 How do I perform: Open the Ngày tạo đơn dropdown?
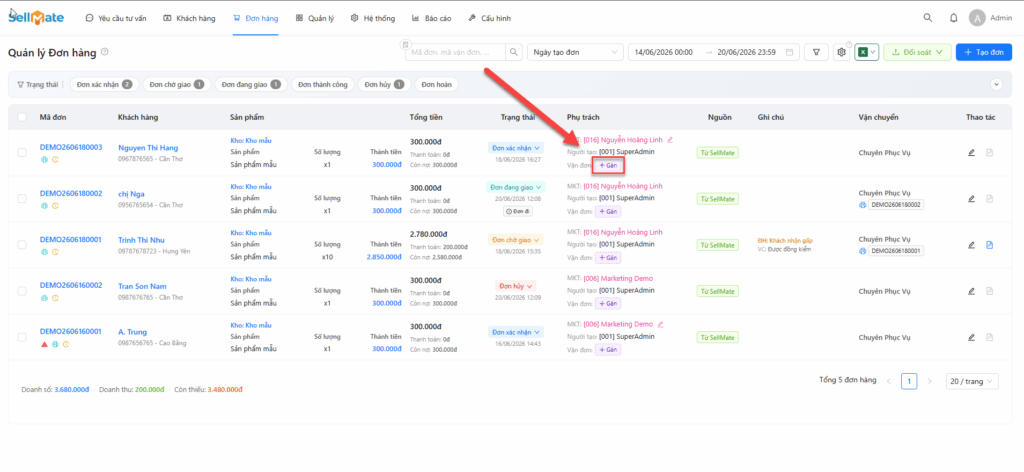[x=575, y=52]
